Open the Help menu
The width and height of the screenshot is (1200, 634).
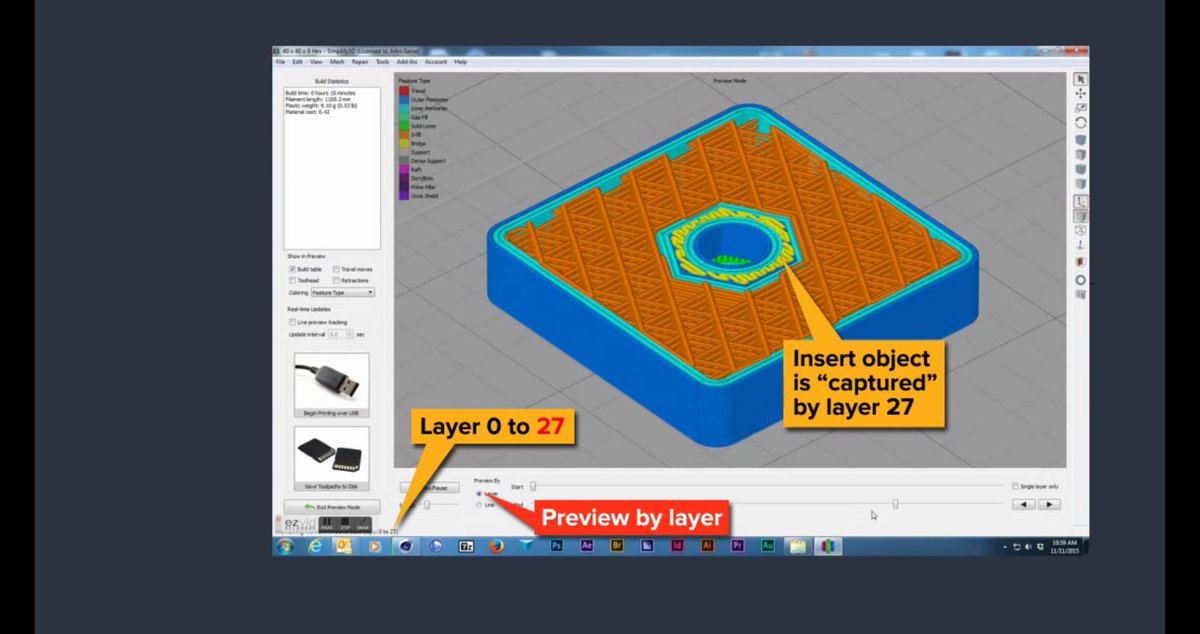461,62
